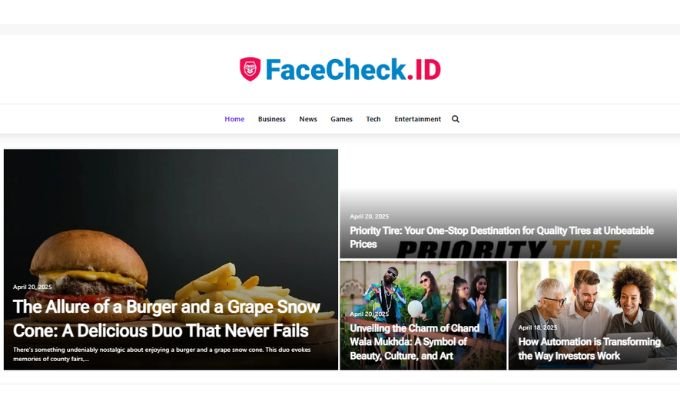This screenshot has height=409, width=680.
Task: Open the Priority Tire article headline
Action: (x=501, y=237)
